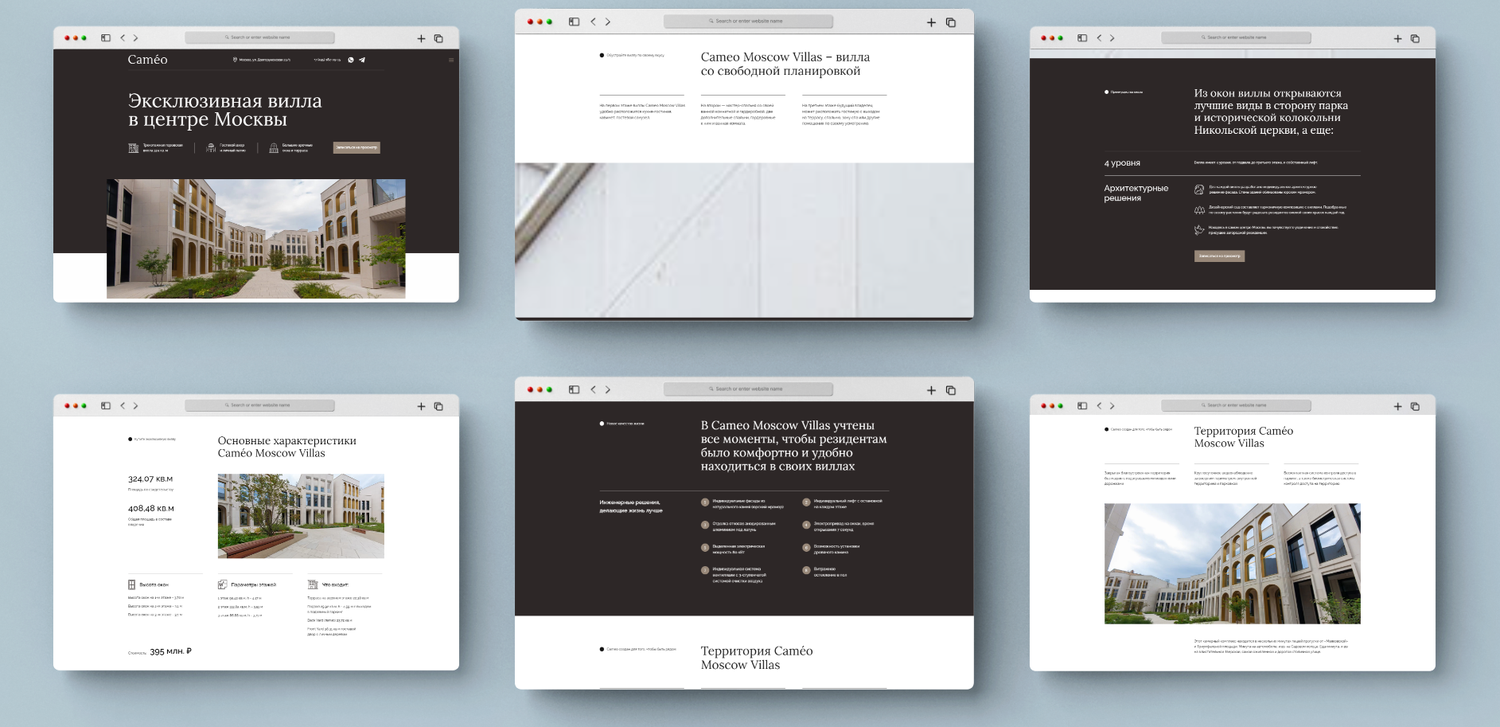Toggle sidebar in the Эксклюзивная вилла window

106,38
